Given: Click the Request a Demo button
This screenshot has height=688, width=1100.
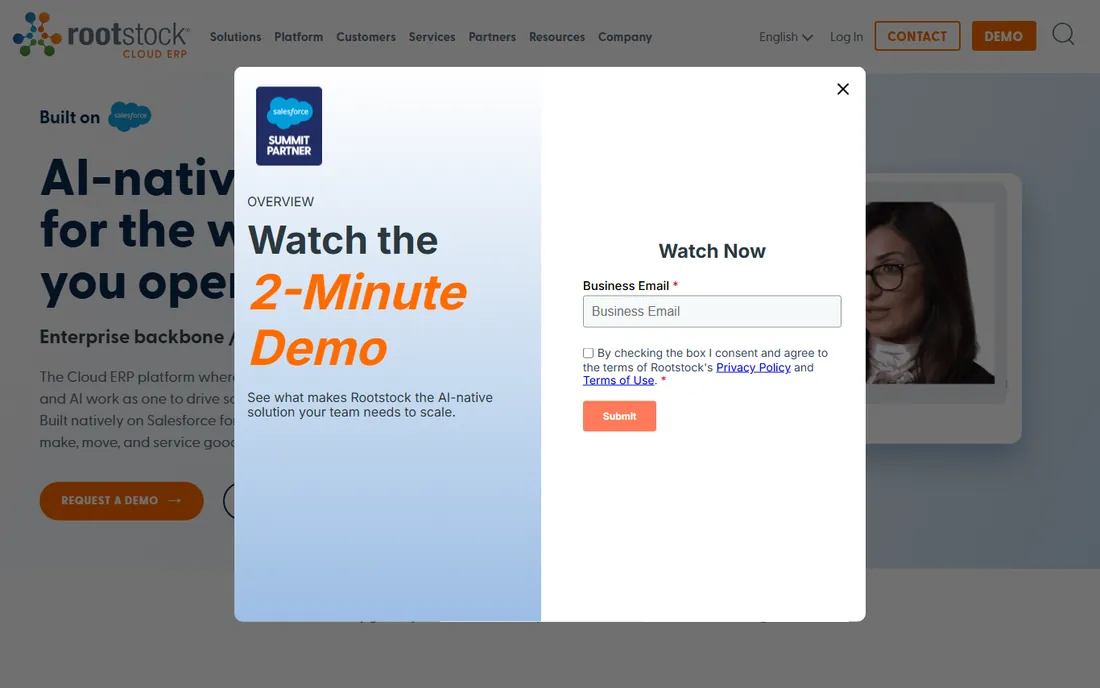Looking at the screenshot, I should 121,501.
